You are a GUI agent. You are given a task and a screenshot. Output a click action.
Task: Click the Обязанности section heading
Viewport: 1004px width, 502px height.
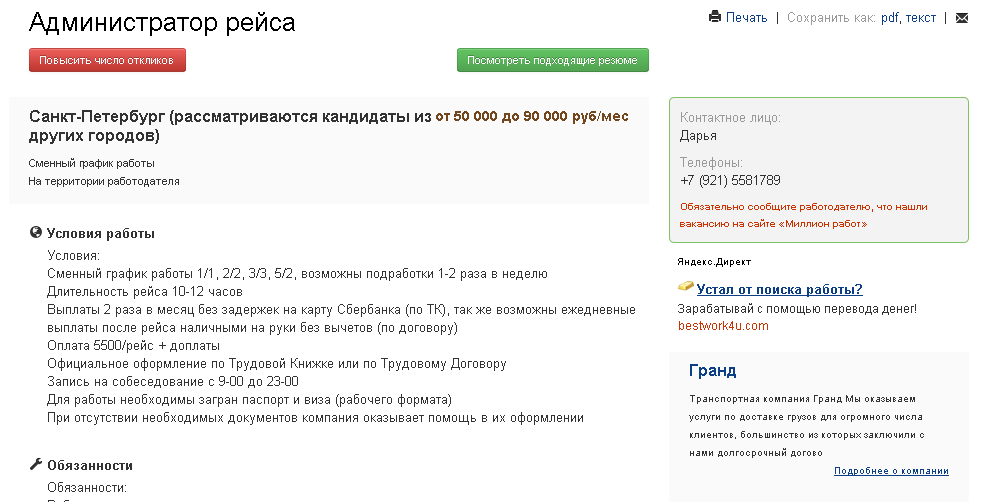coord(90,466)
